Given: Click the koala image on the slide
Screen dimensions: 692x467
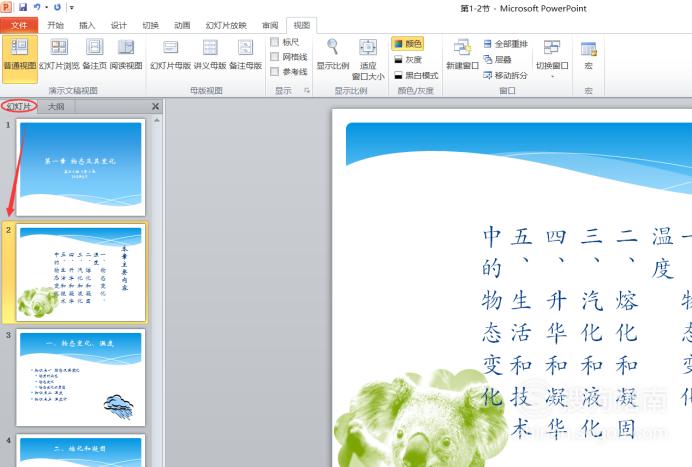Looking at the screenshot, I should [x=419, y=418].
